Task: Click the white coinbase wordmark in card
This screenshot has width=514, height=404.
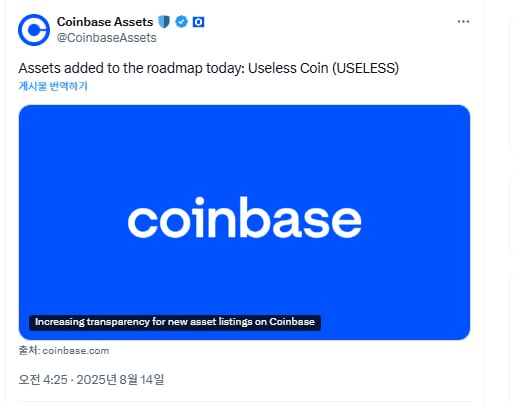Action: [244, 217]
